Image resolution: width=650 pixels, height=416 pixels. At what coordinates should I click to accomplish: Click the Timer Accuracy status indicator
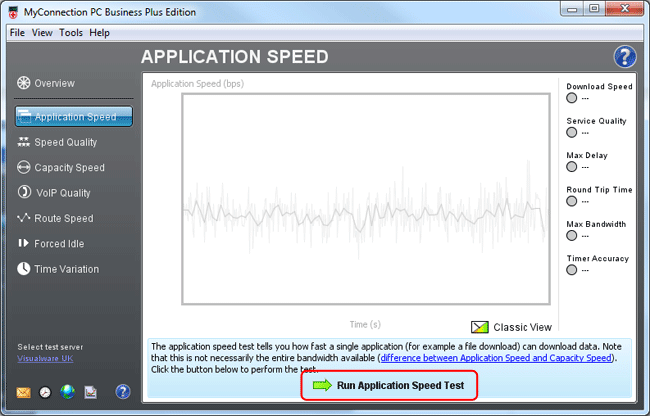572,270
